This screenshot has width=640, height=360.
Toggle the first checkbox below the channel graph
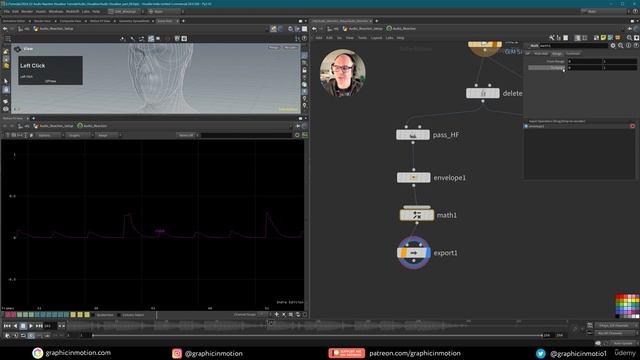point(94,315)
